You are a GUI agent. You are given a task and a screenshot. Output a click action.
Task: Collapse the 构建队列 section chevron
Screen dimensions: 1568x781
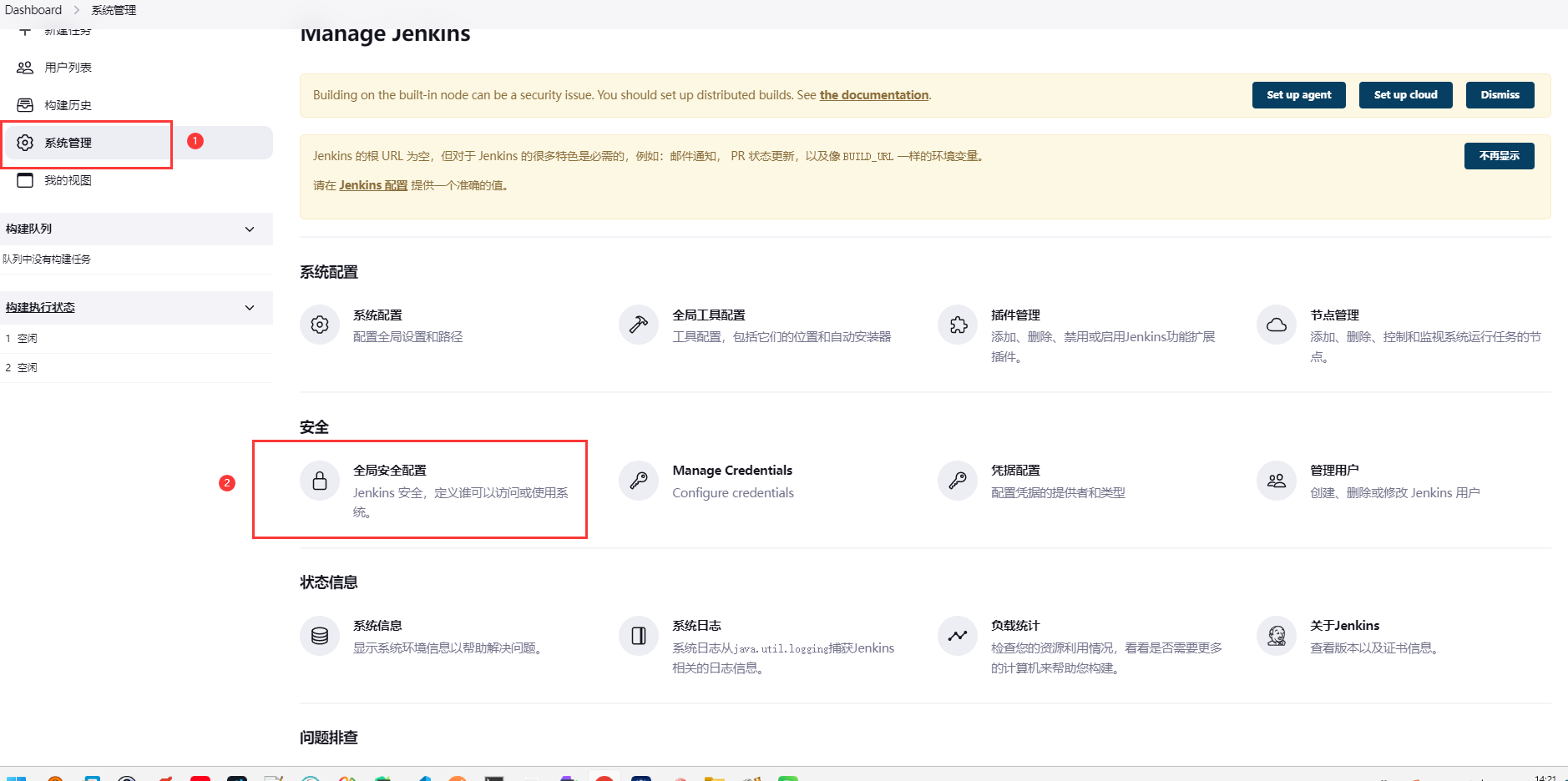pos(250,229)
